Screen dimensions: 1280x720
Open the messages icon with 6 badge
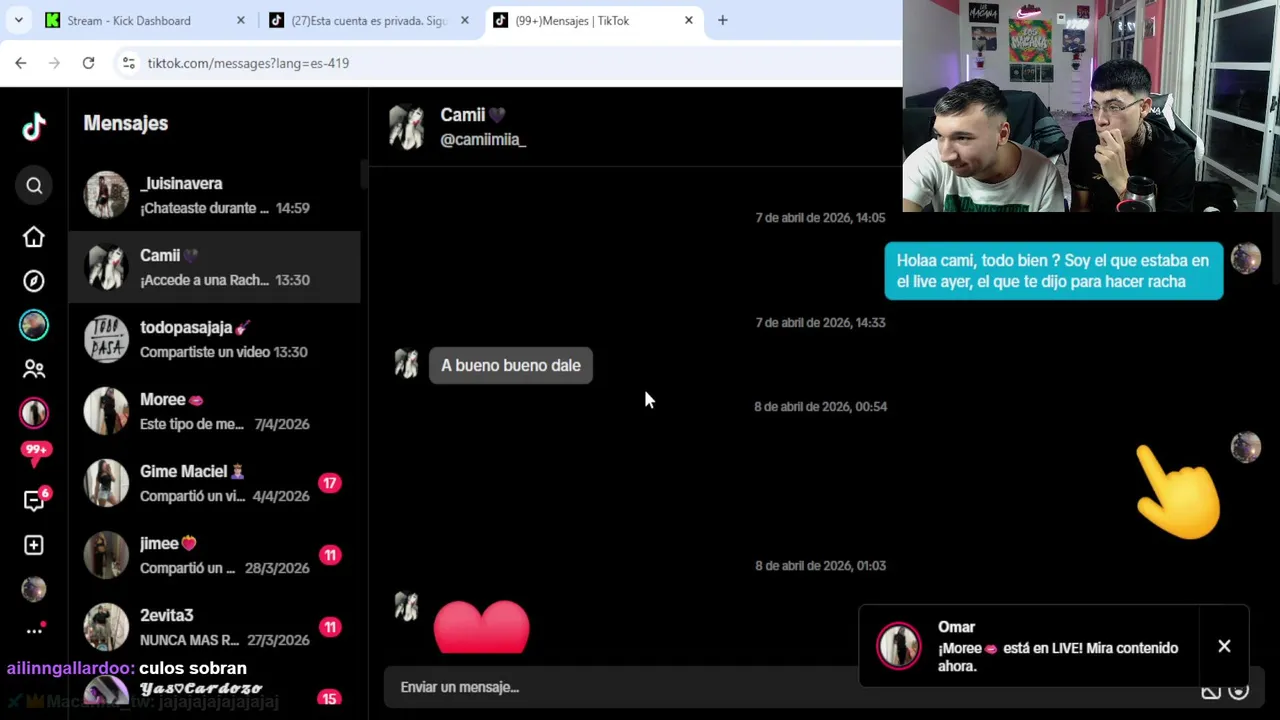tap(35, 499)
